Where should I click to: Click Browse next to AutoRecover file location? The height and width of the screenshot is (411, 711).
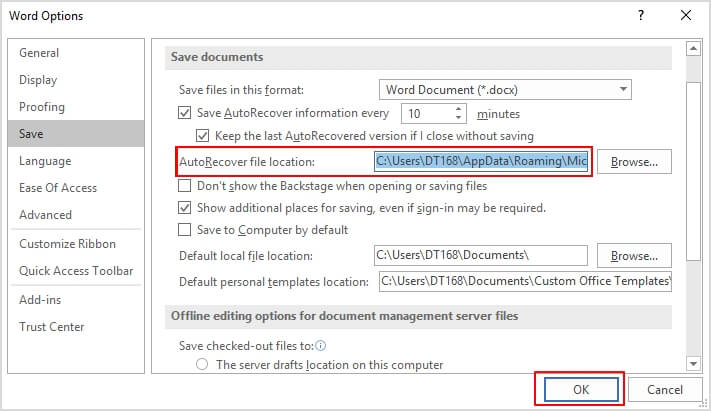634,161
